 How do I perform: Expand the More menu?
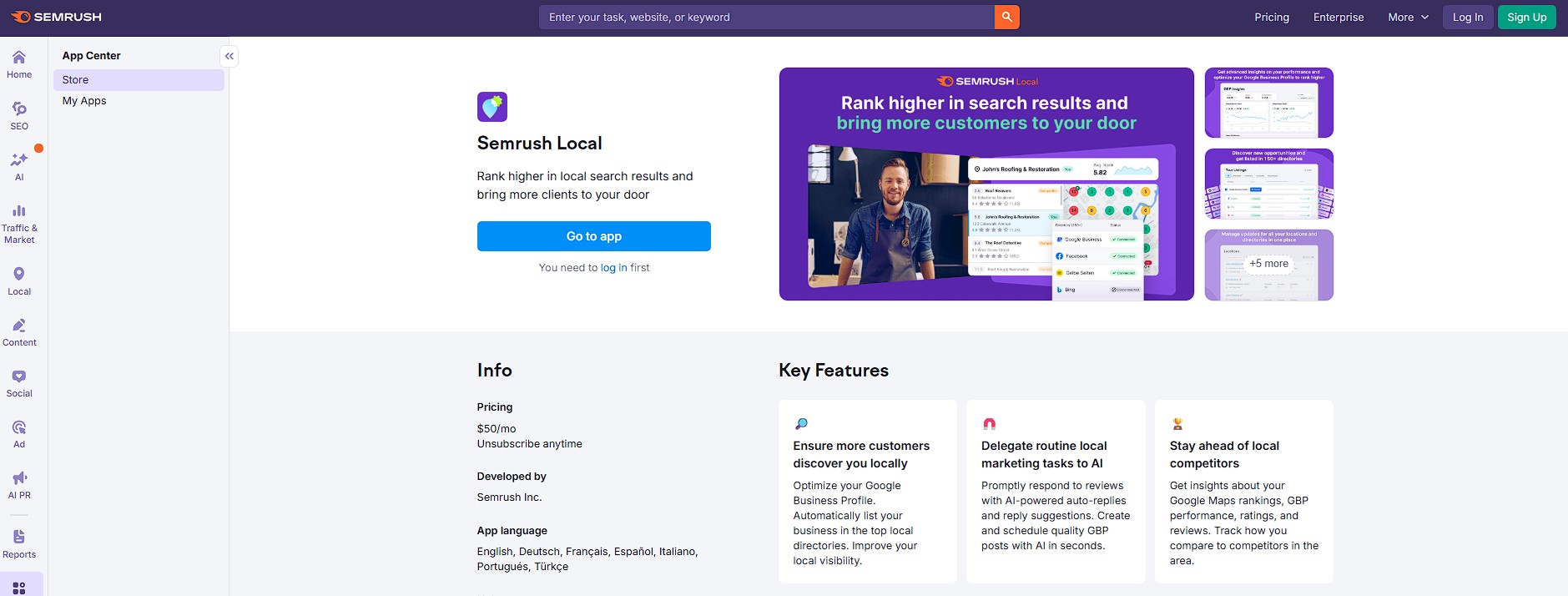(x=1406, y=17)
